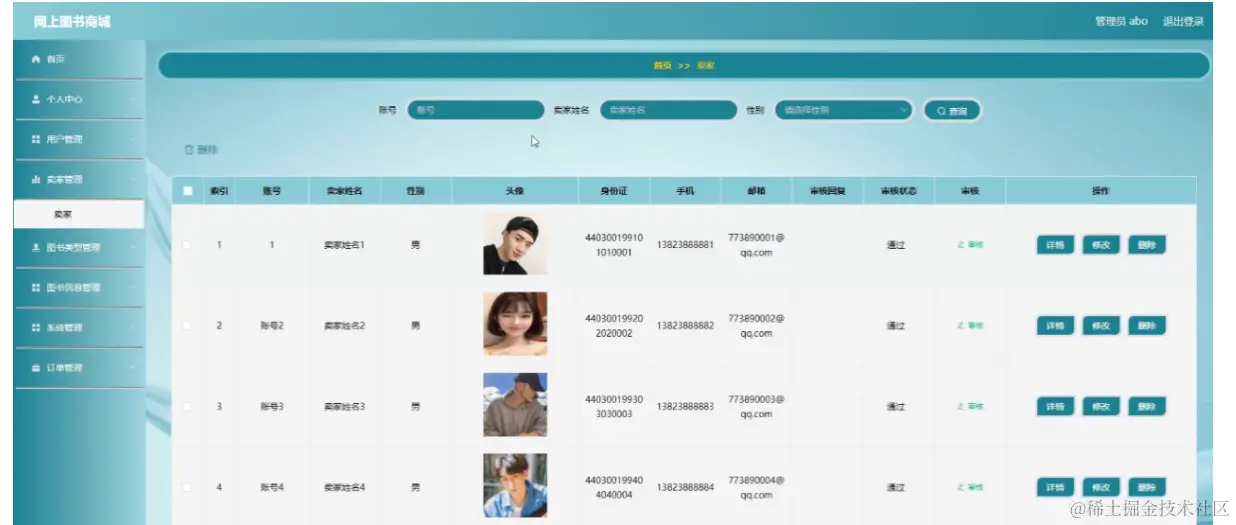Open 订单管理 in the sidebar
1236x525 pixels.
coord(79,368)
